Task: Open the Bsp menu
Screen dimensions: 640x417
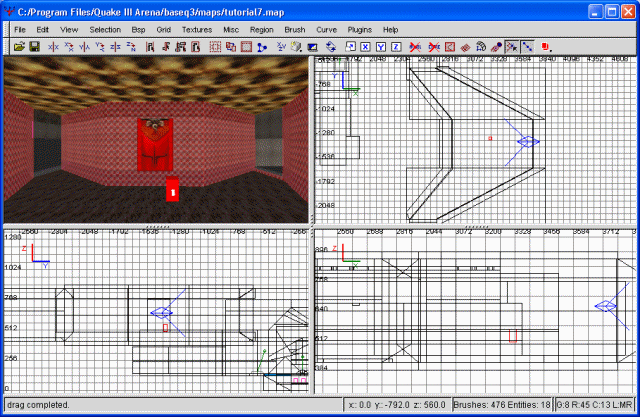Action: click(x=138, y=30)
